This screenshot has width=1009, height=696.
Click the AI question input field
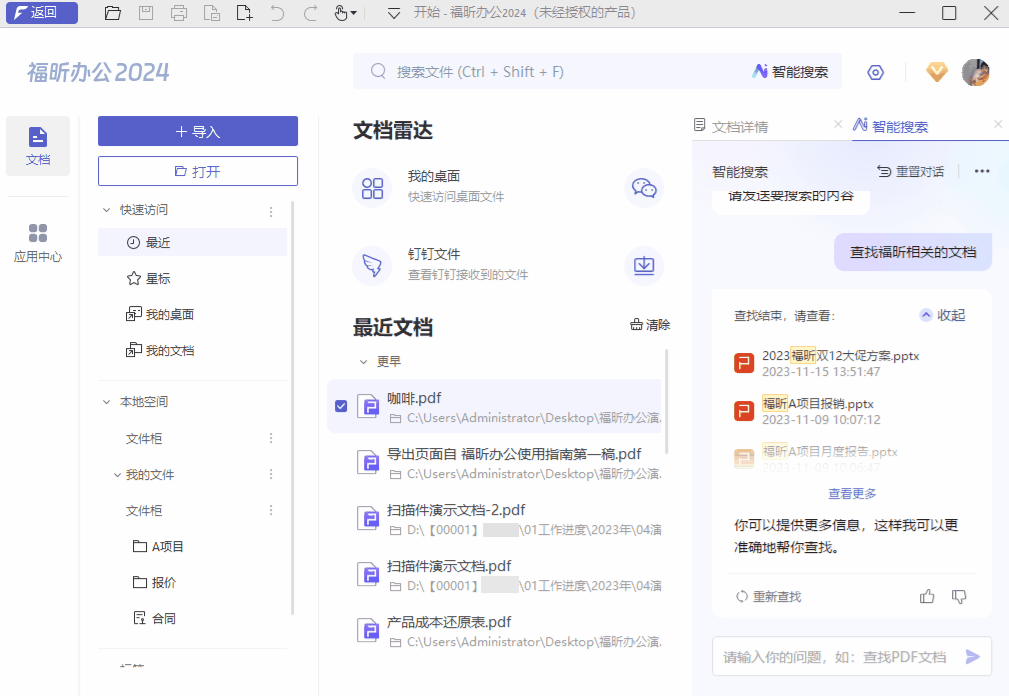[840, 656]
